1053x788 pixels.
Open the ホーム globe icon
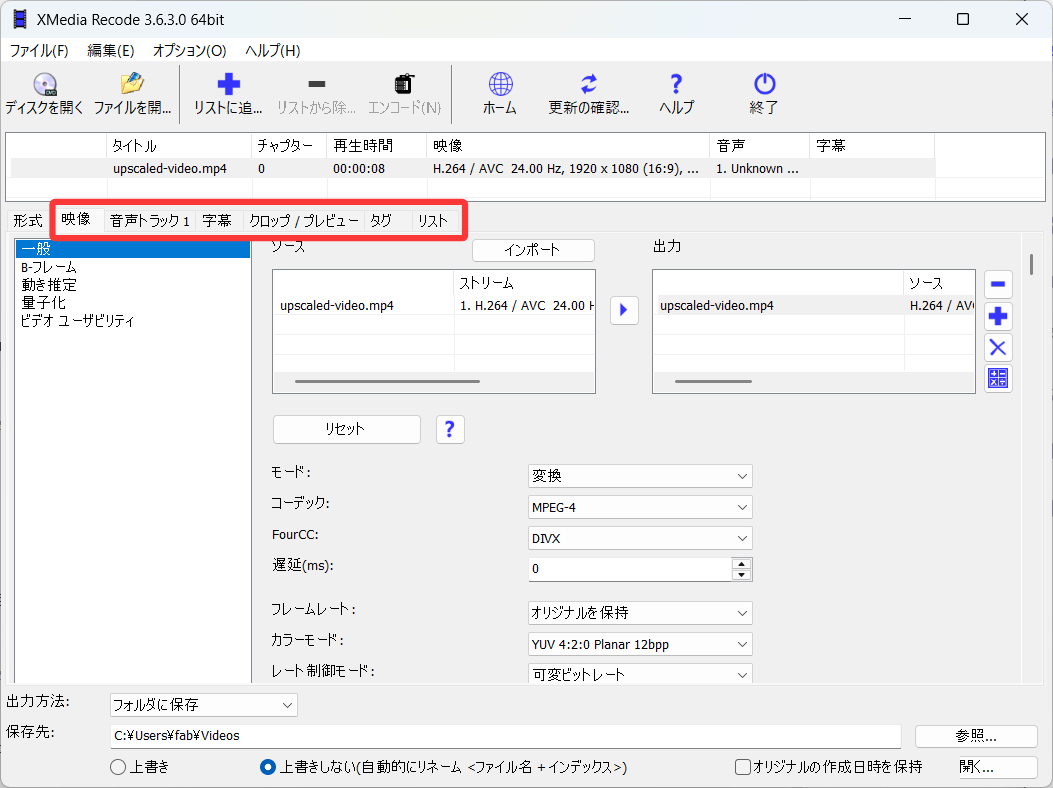pyautogui.click(x=500, y=84)
